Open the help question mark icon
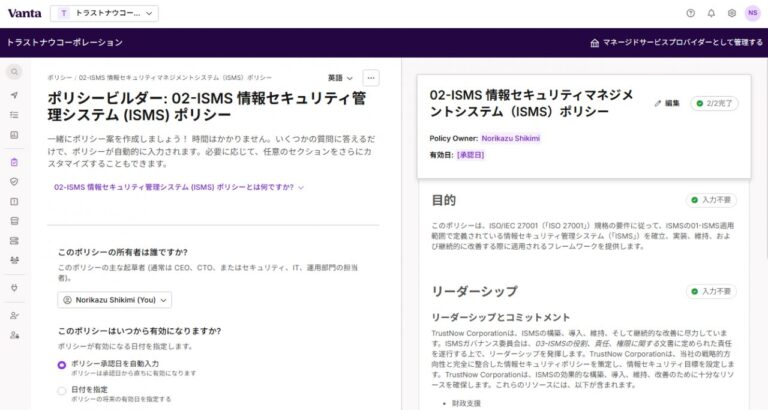The image size is (768, 410). (691, 13)
